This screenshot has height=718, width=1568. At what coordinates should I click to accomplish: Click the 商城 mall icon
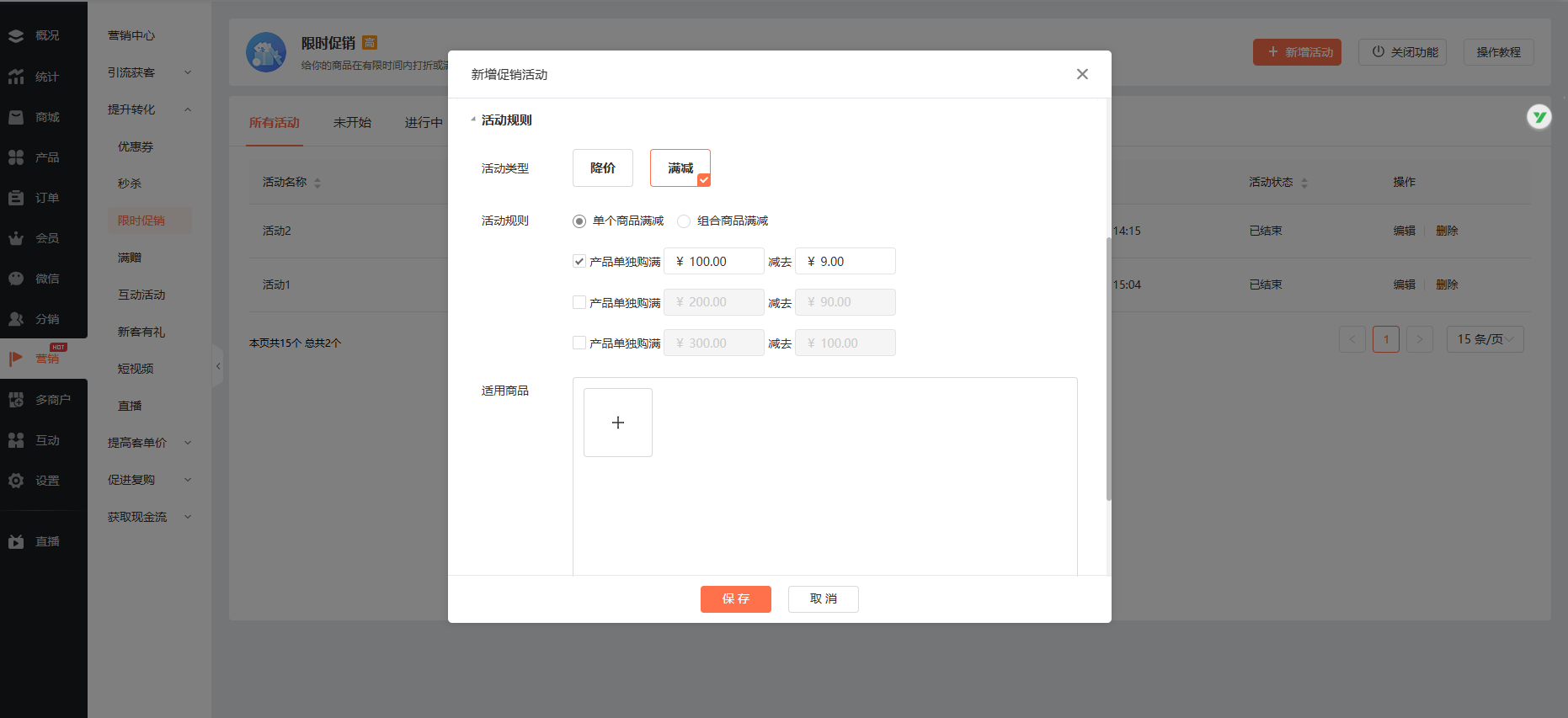pos(16,117)
